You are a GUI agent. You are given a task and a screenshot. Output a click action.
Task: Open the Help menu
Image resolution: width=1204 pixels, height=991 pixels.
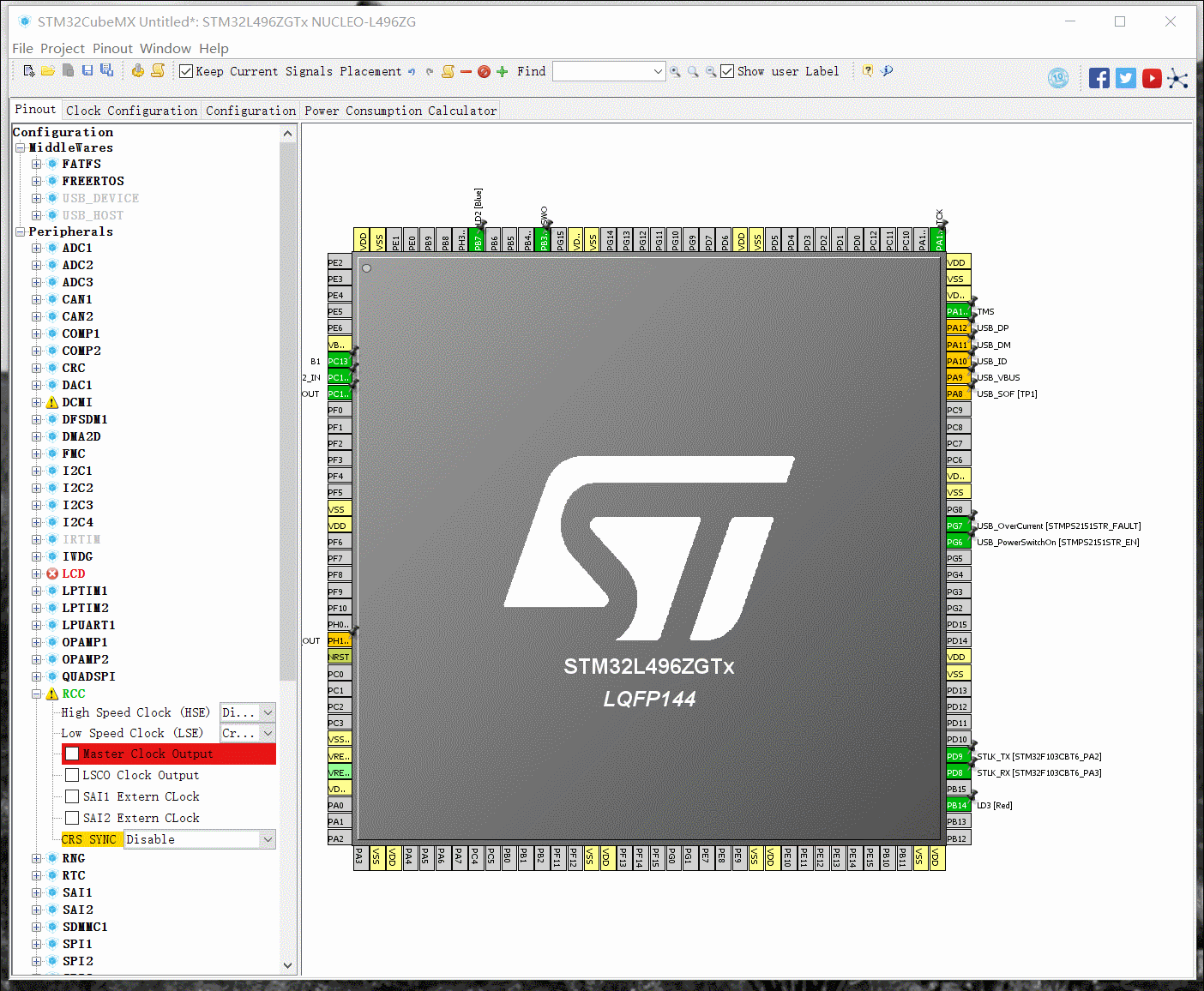214,49
